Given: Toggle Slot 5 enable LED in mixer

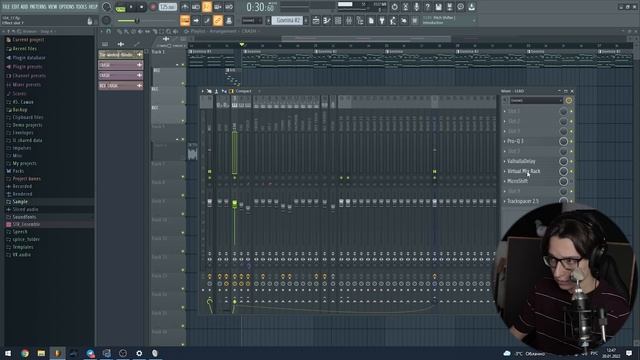Looking at the screenshot, I should coord(571,151).
